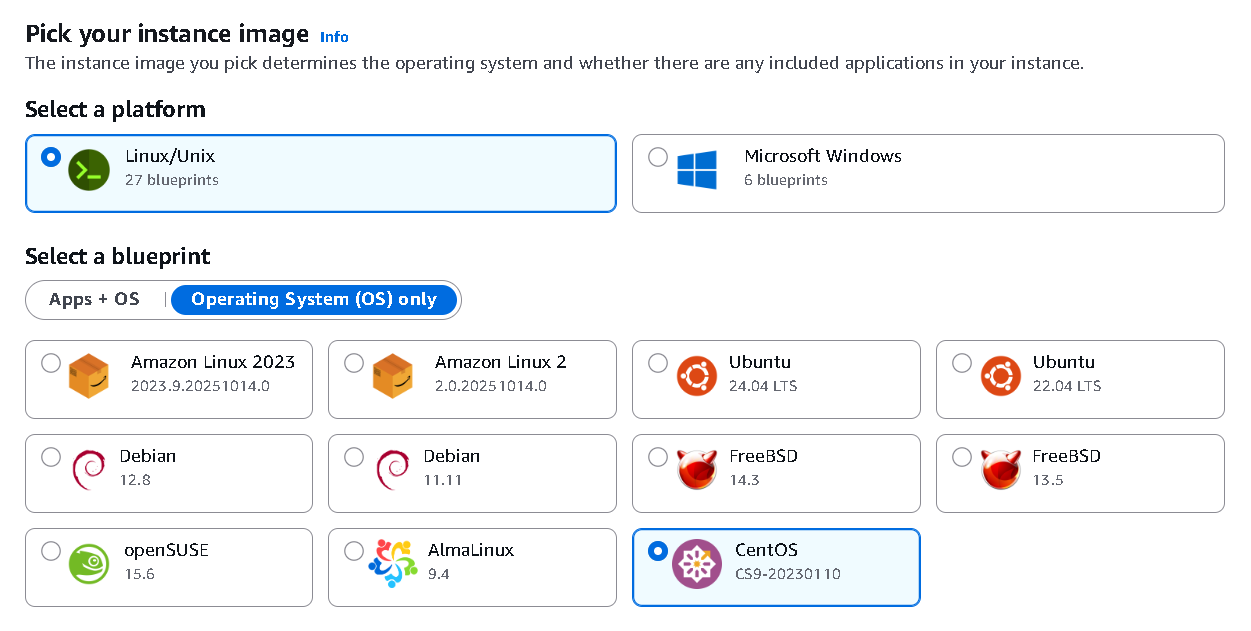Click the CentOS CS9-20230110 version text
This screenshot has height=631, width=1251.
pyautogui.click(x=788, y=574)
